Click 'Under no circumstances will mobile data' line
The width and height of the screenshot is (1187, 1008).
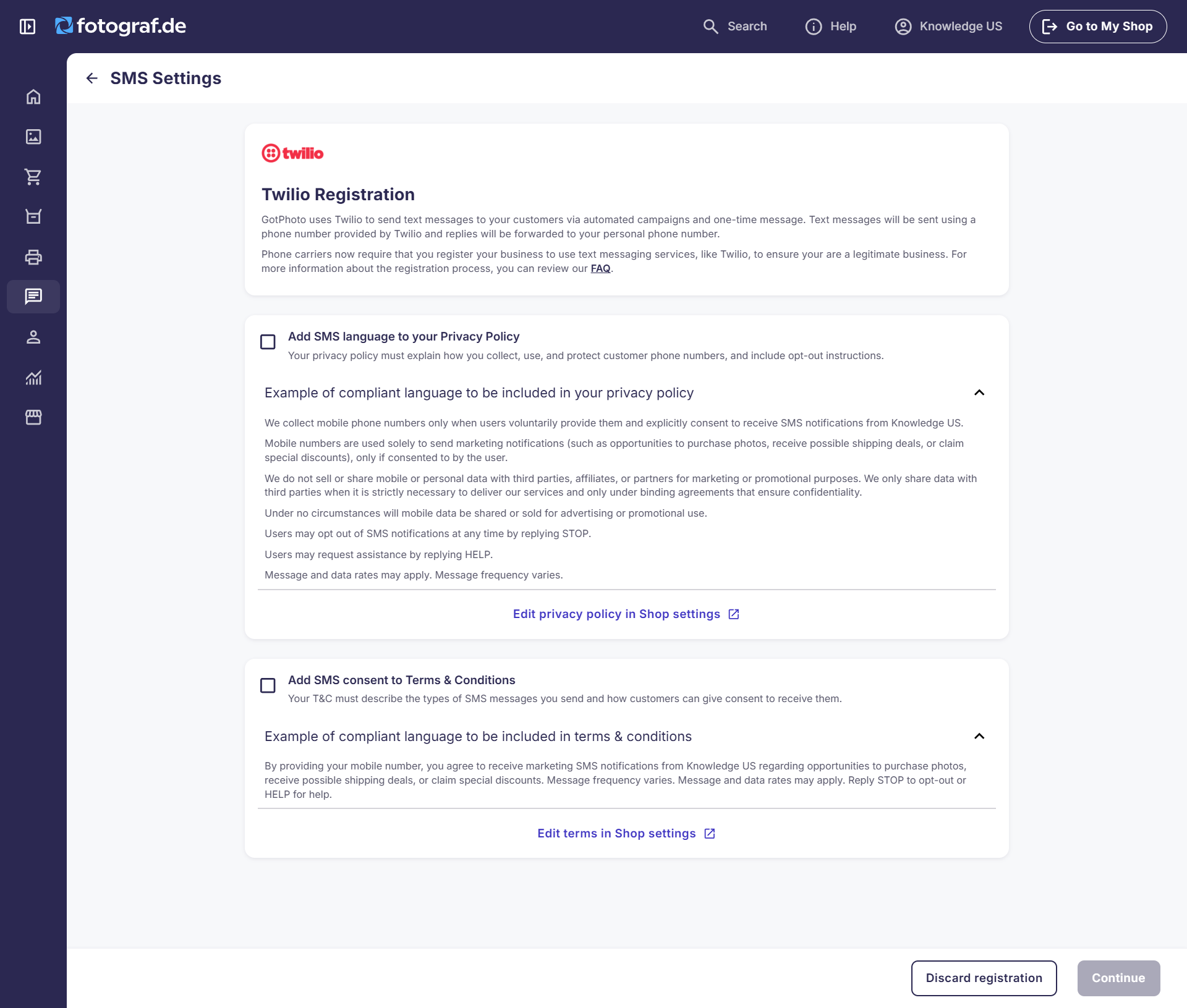tap(486, 514)
